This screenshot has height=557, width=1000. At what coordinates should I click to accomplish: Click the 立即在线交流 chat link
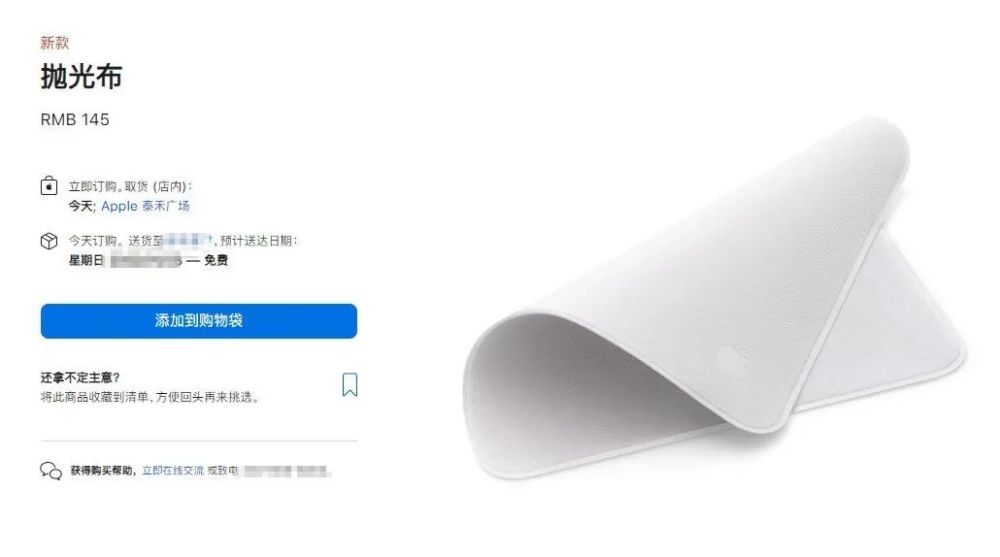pyautogui.click(x=173, y=471)
